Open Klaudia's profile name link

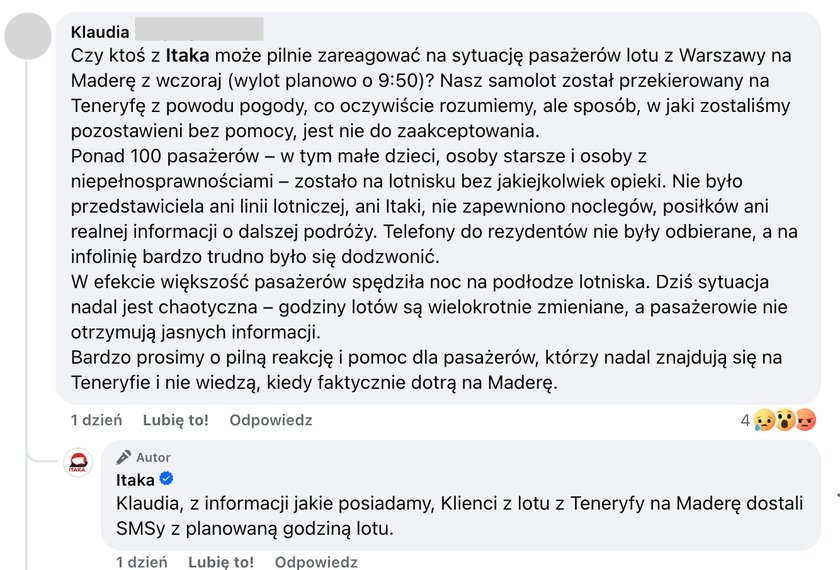pos(101,33)
